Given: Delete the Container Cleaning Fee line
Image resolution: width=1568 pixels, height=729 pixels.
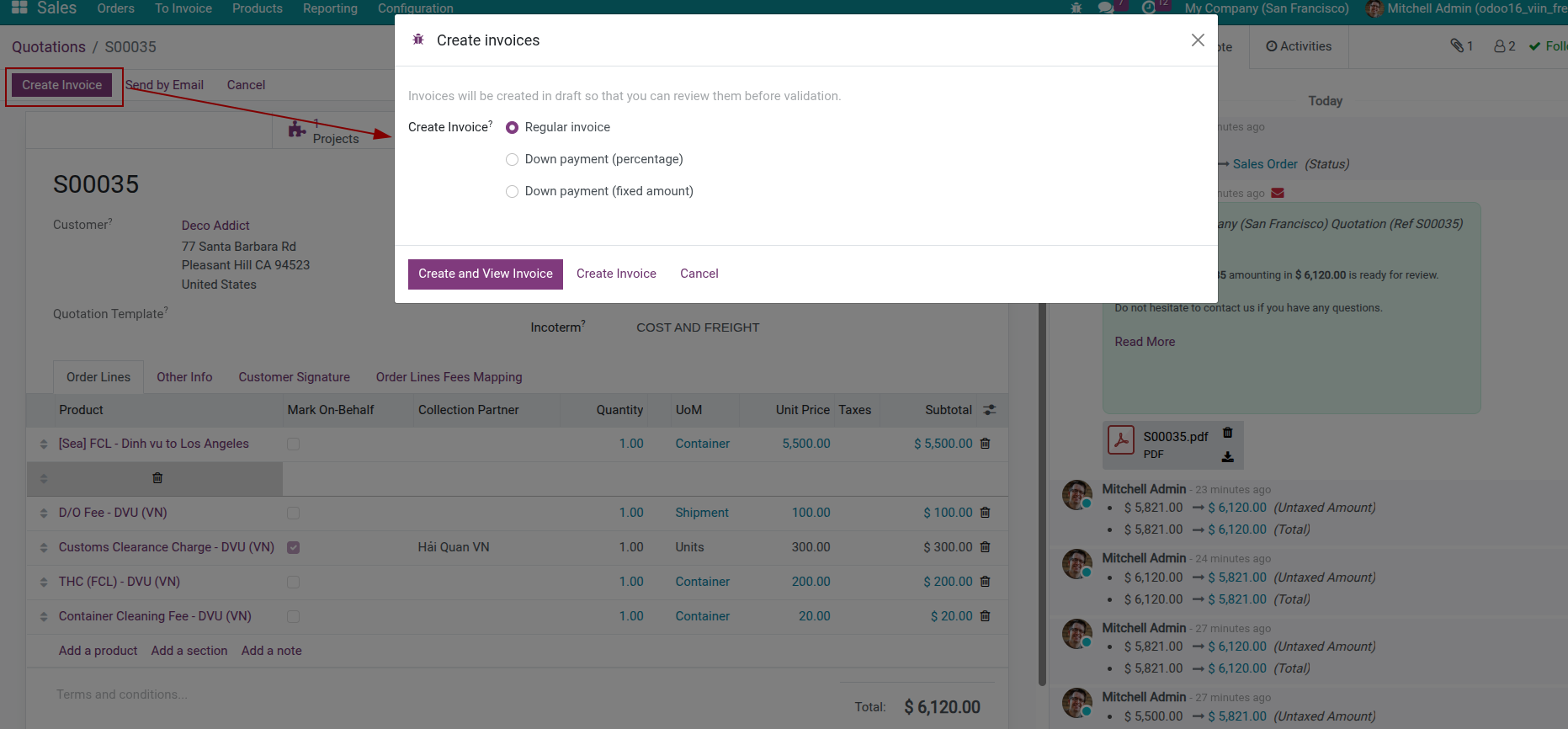Looking at the screenshot, I should [x=985, y=616].
